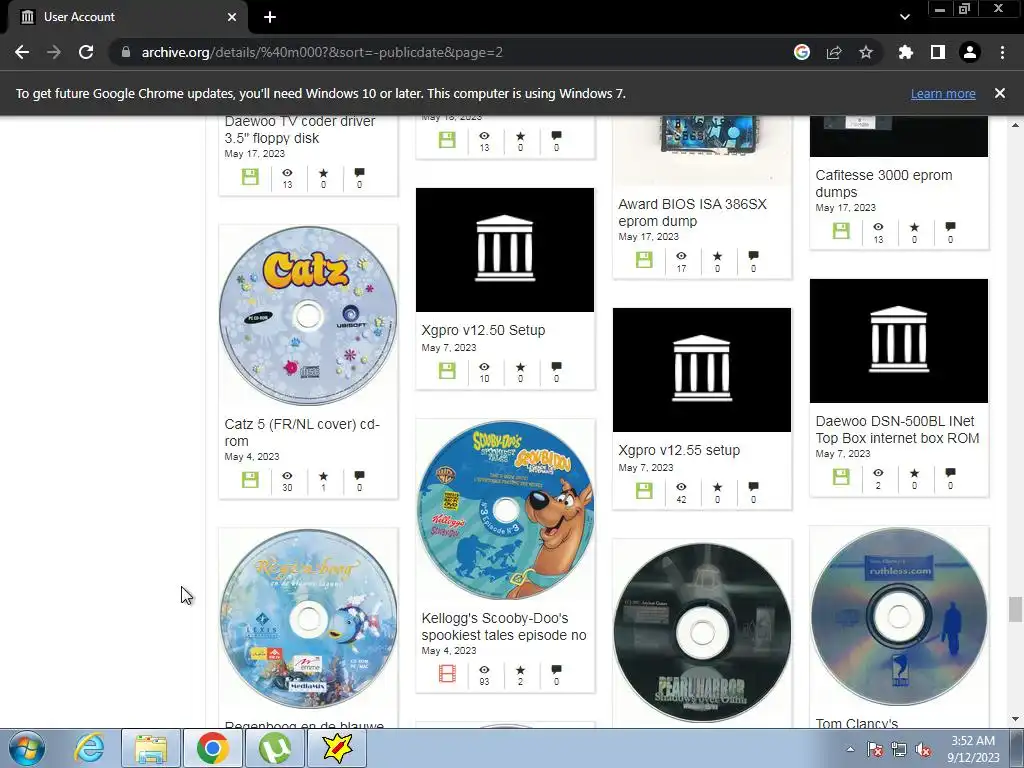Click the software icon on Award BIOS card

tap(644, 260)
